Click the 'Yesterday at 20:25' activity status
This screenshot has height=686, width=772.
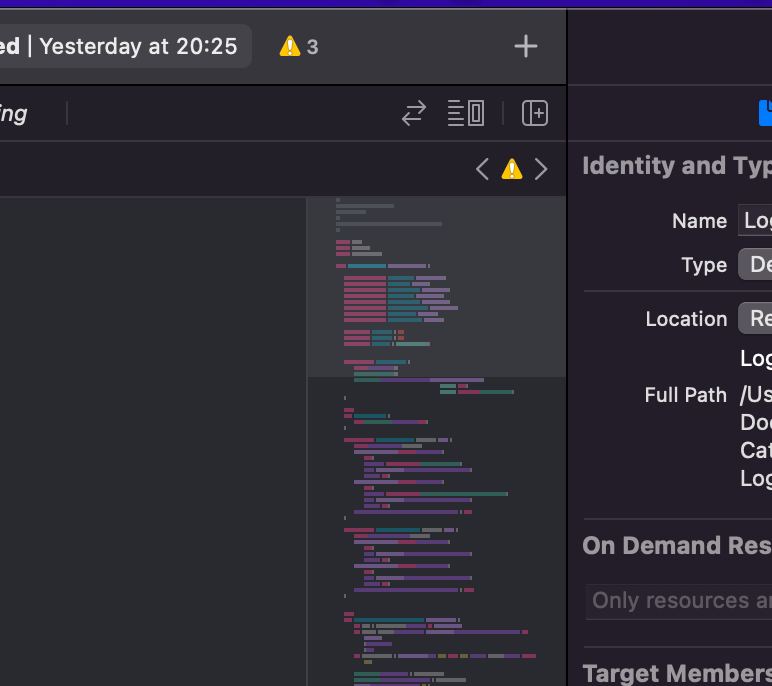tap(138, 46)
